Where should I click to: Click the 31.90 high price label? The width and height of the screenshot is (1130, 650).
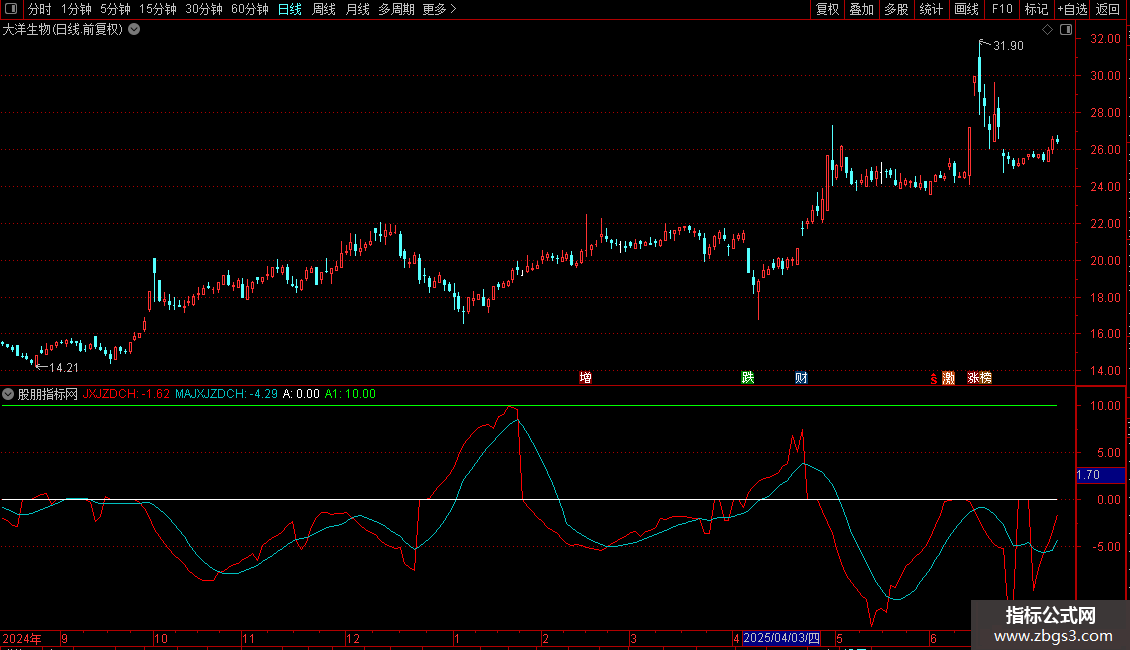tap(1008, 46)
